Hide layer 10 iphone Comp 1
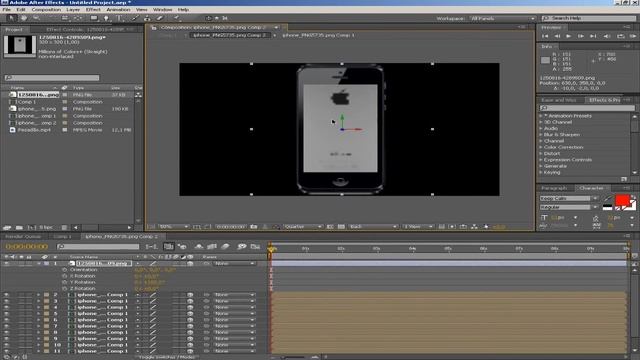The height and width of the screenshot is (360, 640). tap(6, 345)
